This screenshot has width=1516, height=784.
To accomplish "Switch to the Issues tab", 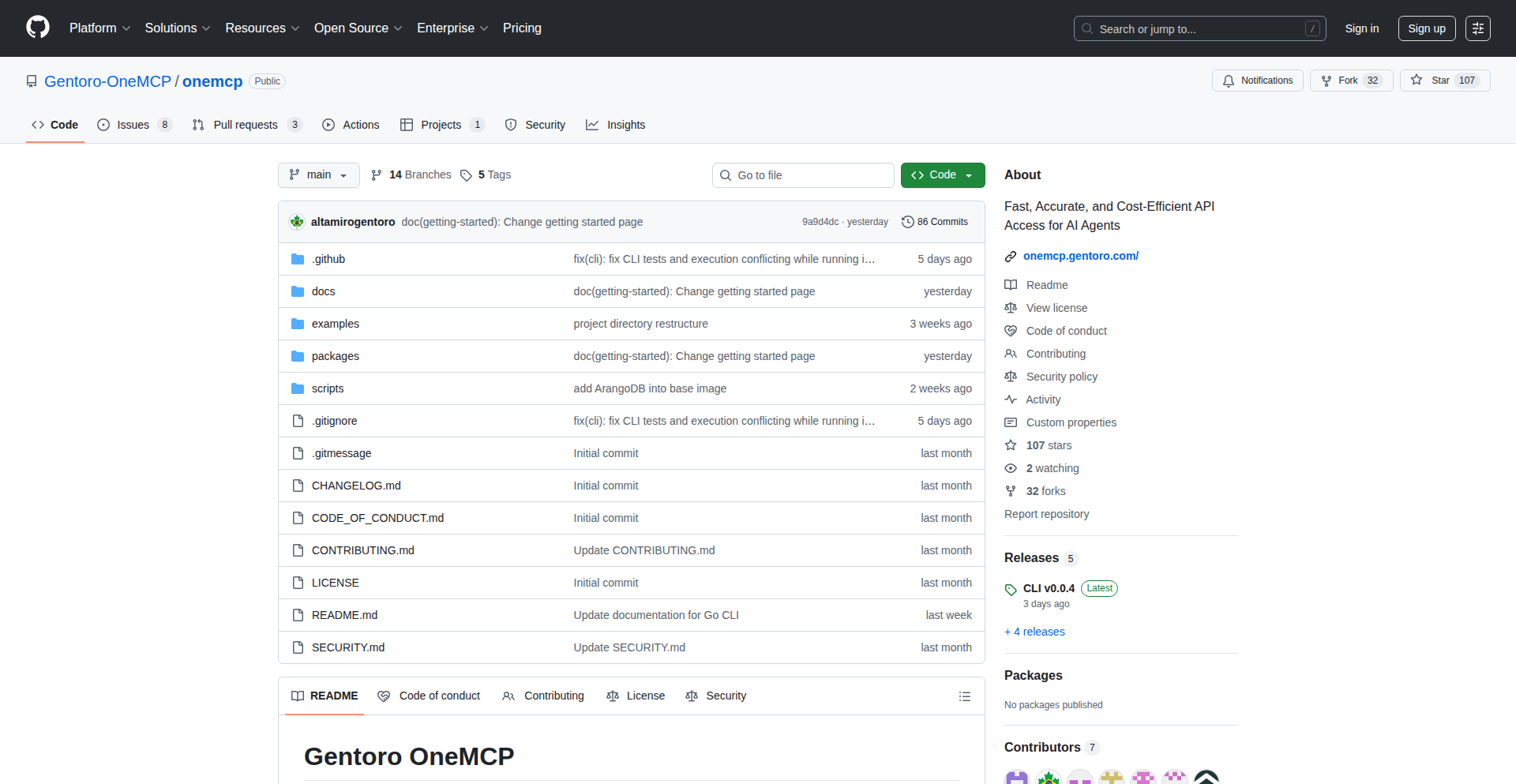I will click(134, 125).
